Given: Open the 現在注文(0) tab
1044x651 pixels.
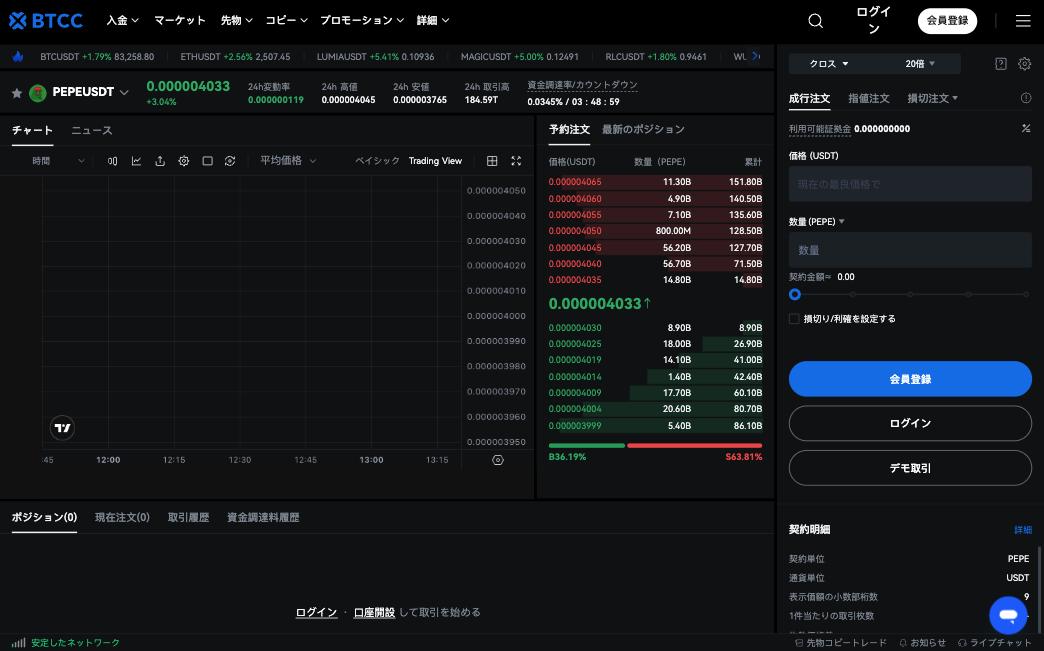Looking at the screenshot, I should [123, 517].
